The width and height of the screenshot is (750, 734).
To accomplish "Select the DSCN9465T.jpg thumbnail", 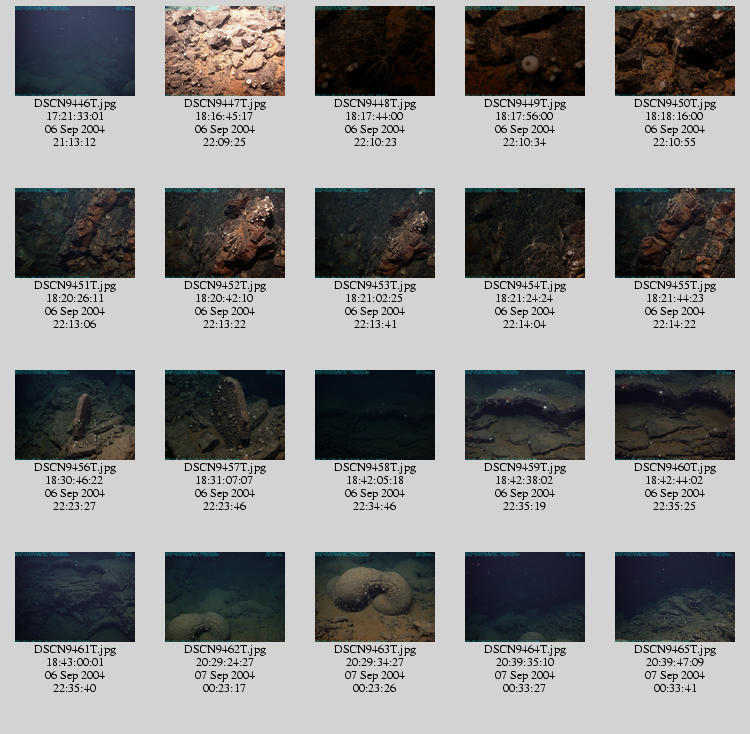I will click(x=675, y=597).
